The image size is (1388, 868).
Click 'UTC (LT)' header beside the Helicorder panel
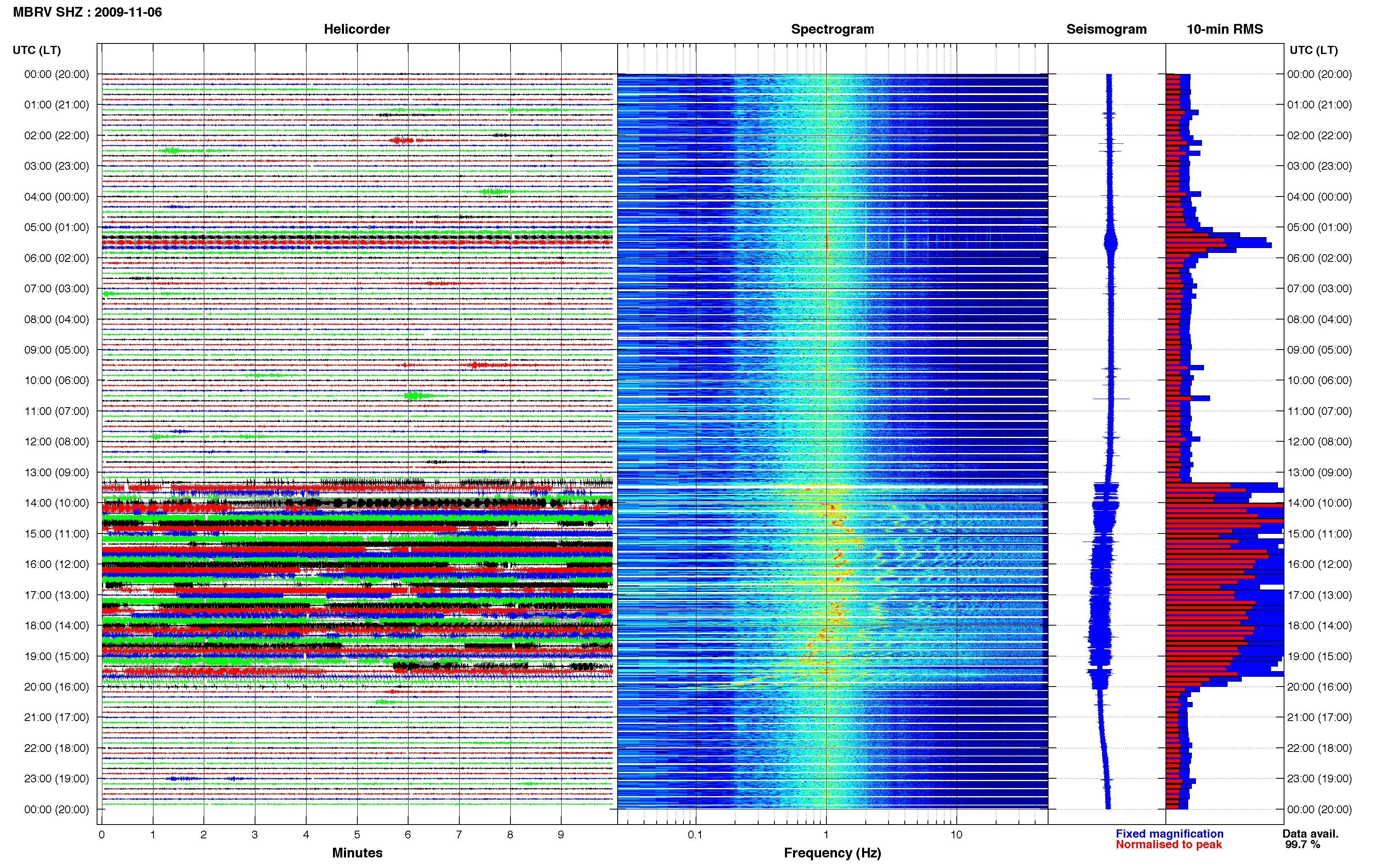pyautogui.click(x=37, y=50)
